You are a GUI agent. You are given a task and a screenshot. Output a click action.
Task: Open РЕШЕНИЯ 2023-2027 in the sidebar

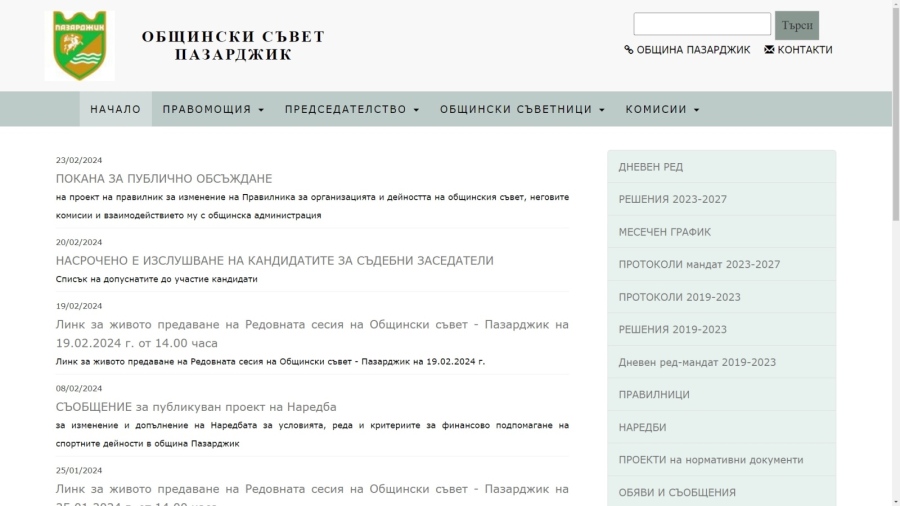[x=721, y=199]
